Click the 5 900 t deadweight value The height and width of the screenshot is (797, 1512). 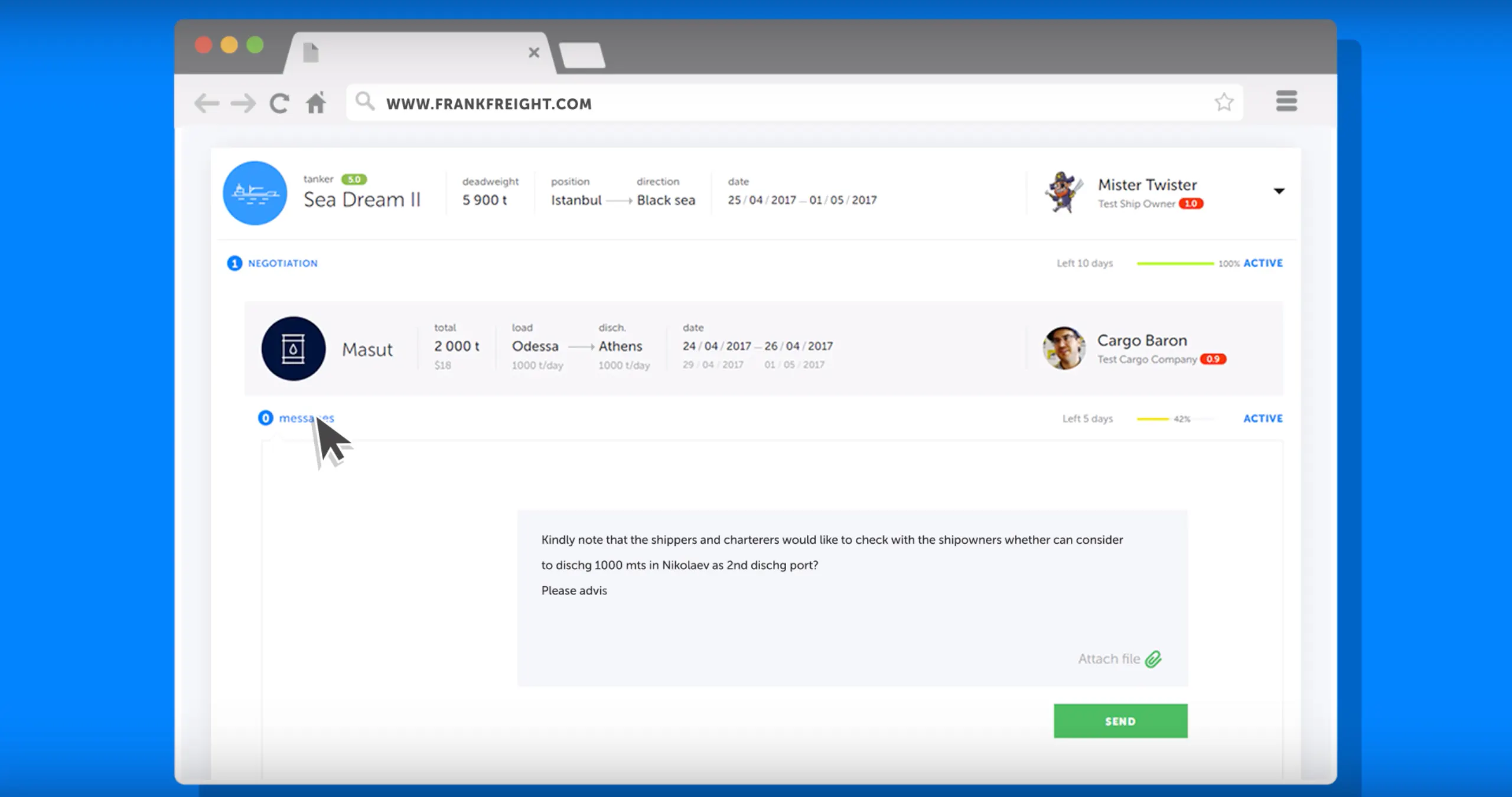(x=484, y=200)
